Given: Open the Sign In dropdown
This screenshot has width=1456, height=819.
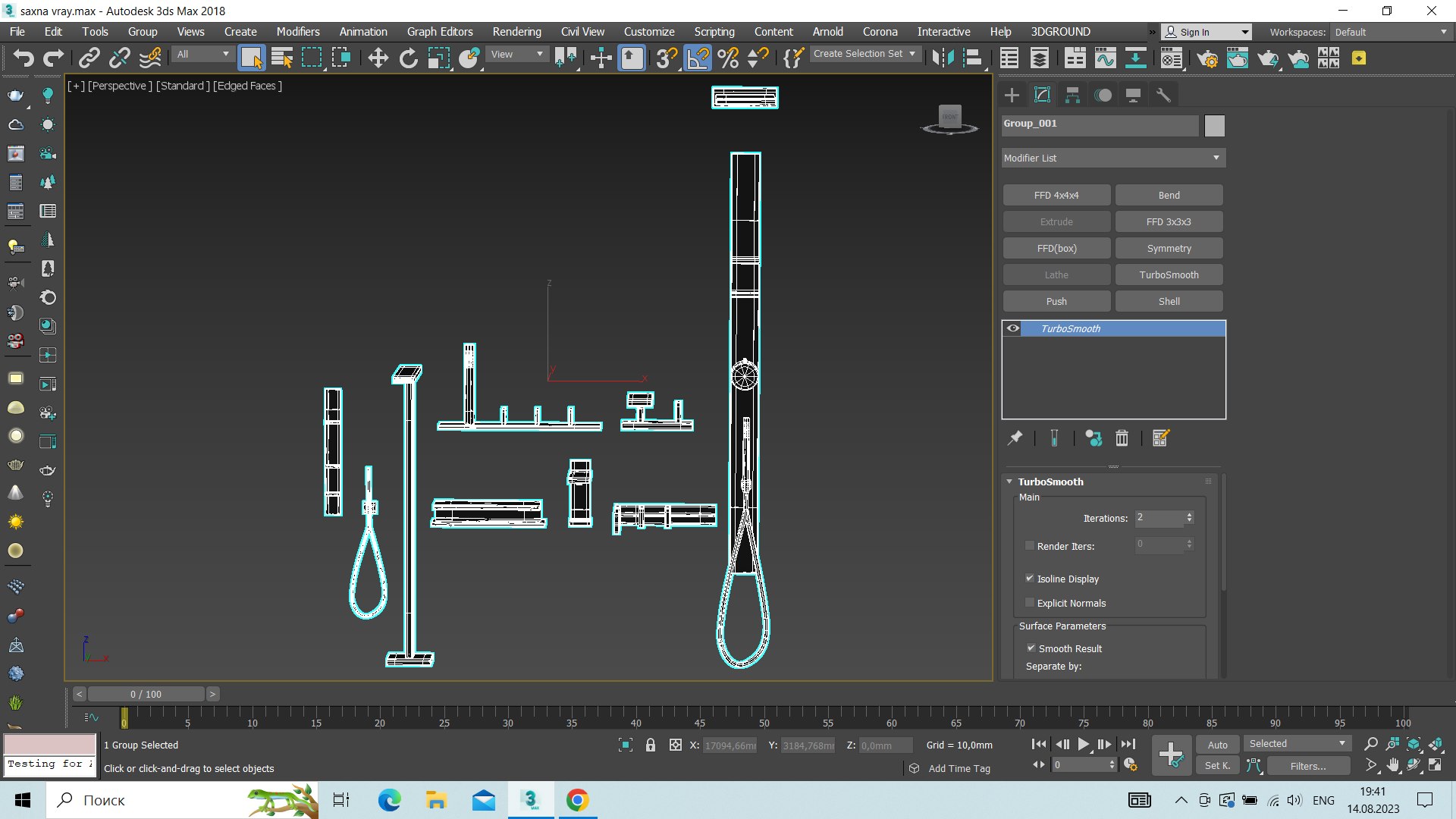Looking at the screenshot, I should click(1207, 32).
